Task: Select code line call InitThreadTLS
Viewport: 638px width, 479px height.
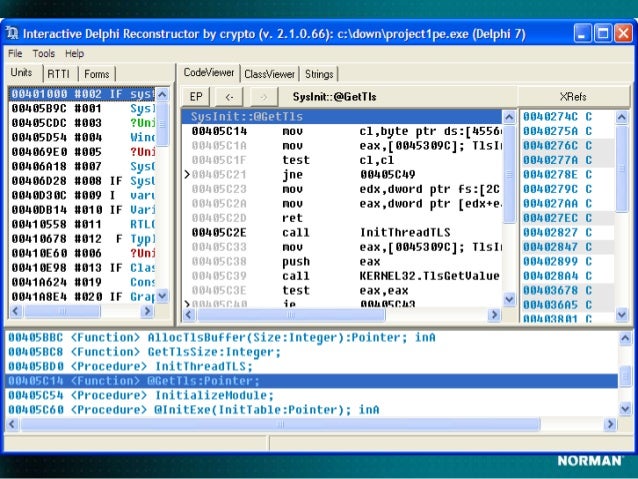Action: 342,233
